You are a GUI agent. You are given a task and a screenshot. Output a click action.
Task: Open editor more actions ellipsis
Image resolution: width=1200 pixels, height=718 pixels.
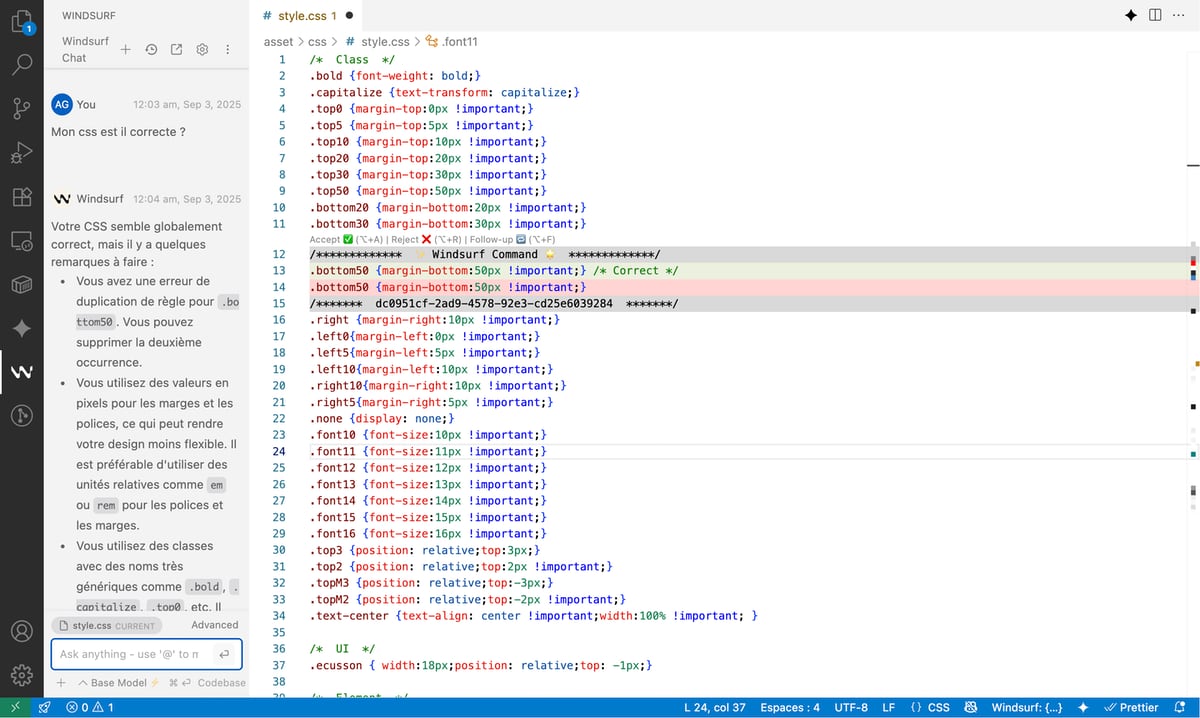click(1178, 15)
